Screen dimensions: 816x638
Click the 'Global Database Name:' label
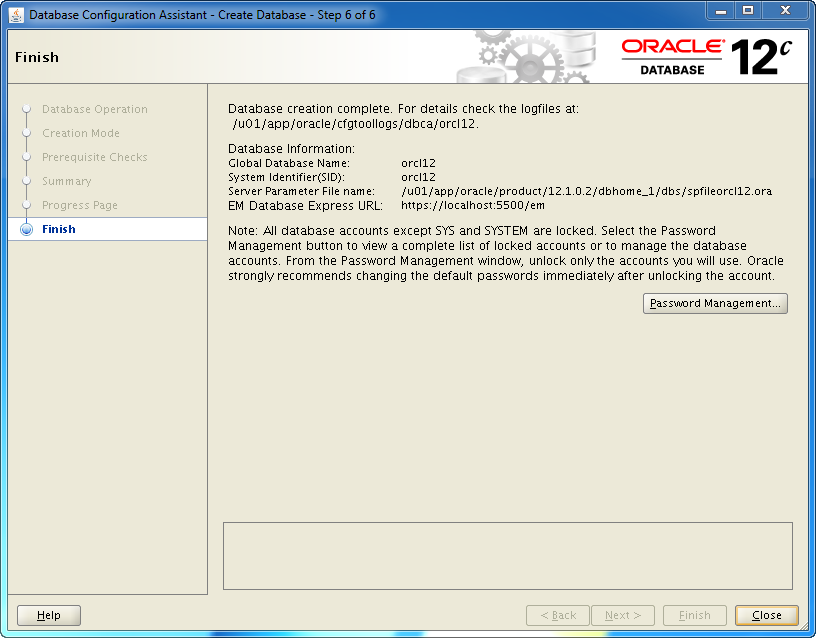(289, 163)
